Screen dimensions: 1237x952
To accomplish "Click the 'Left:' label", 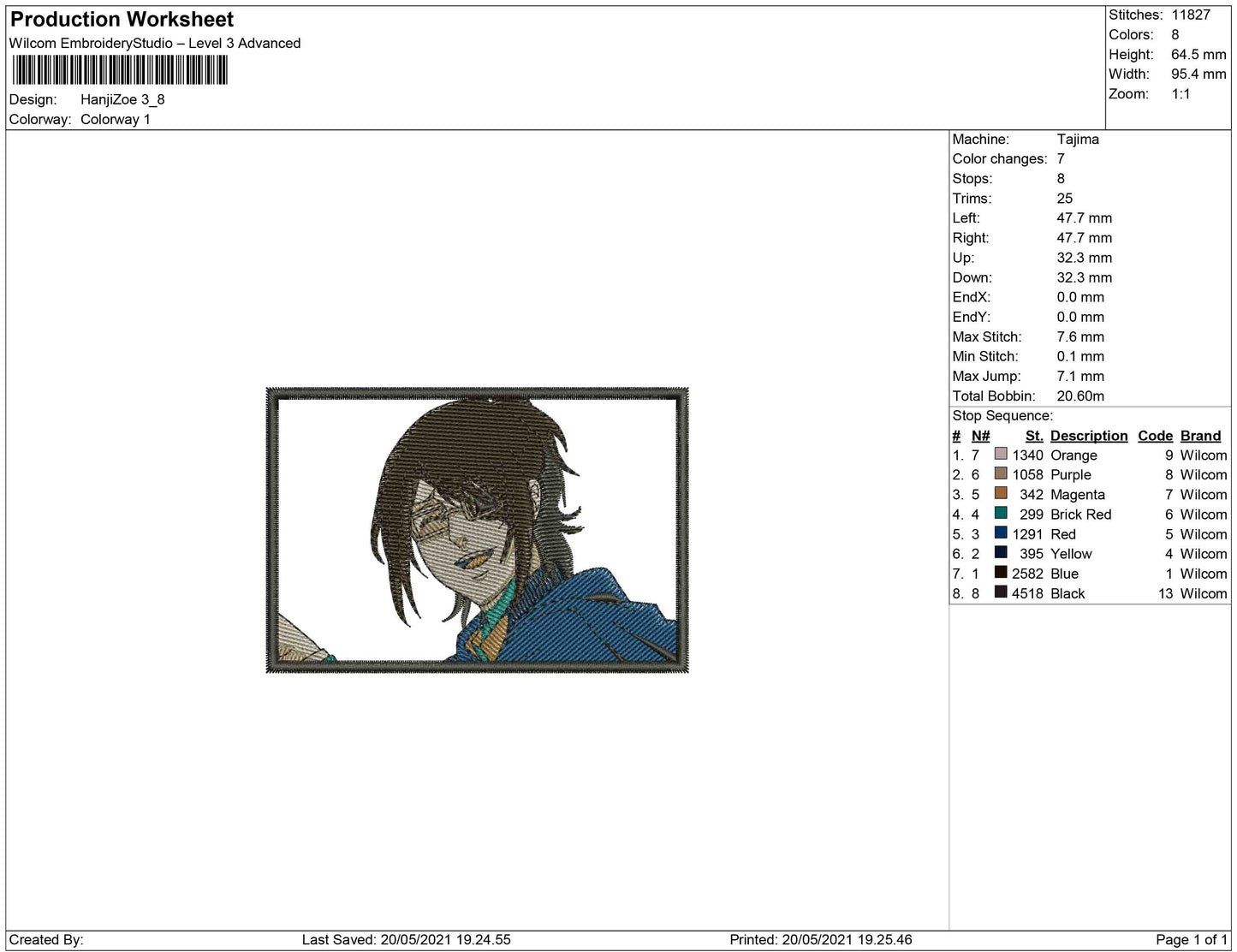I will point(967,217).
